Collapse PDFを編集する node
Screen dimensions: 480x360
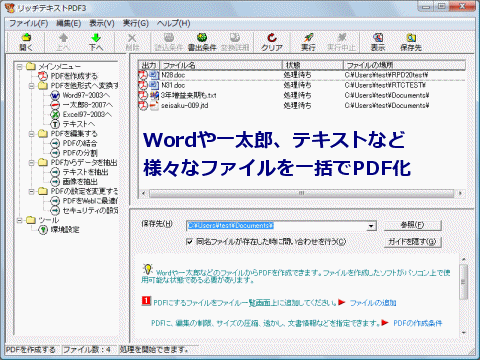coord(32,134)
